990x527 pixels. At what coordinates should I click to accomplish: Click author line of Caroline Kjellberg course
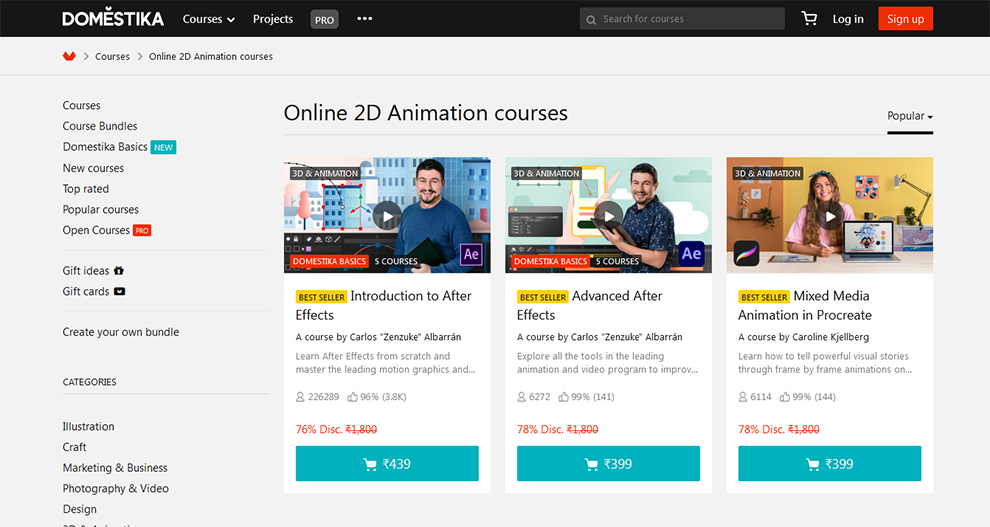(804, 337)
